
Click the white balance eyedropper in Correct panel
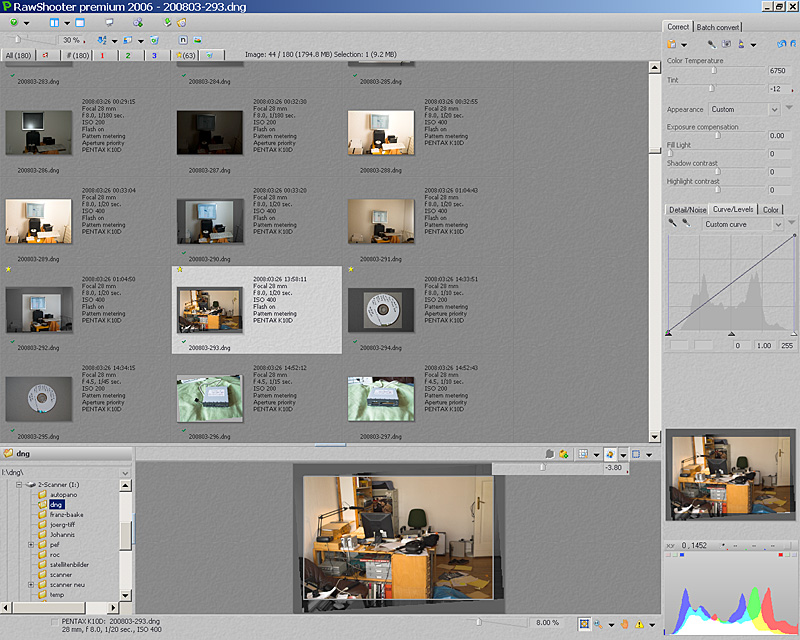[712, 44]
